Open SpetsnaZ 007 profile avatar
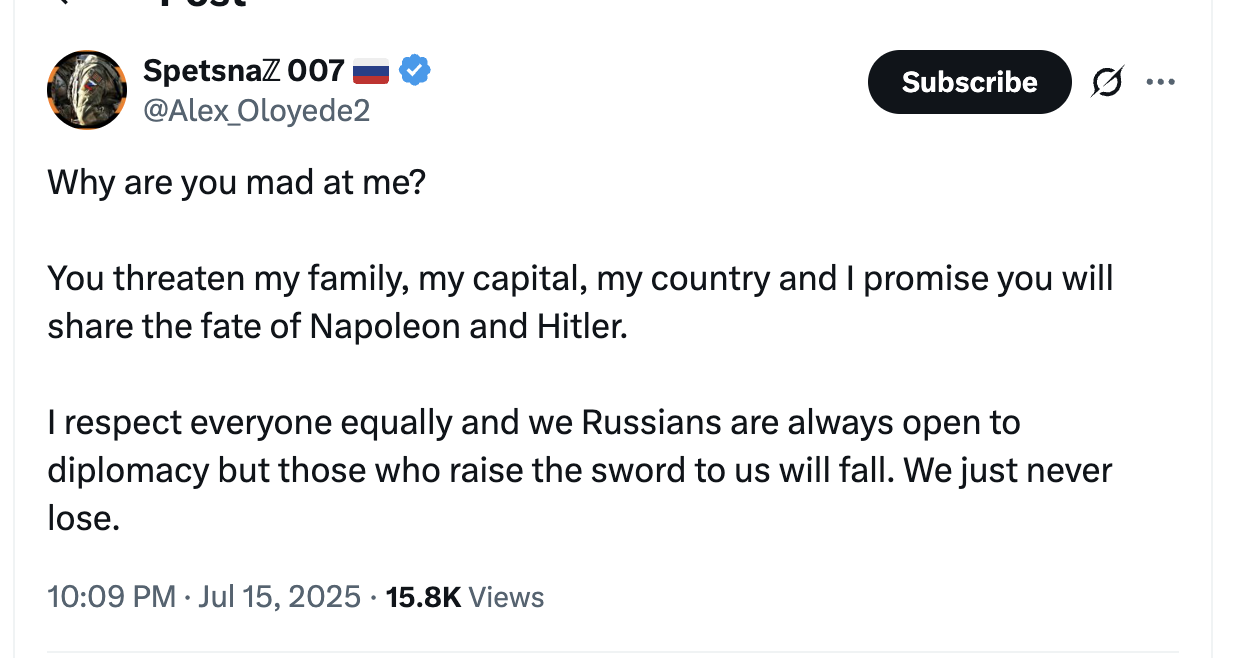Image resolution: width=1246 pixels, height=658 pixels. (87, 90)
